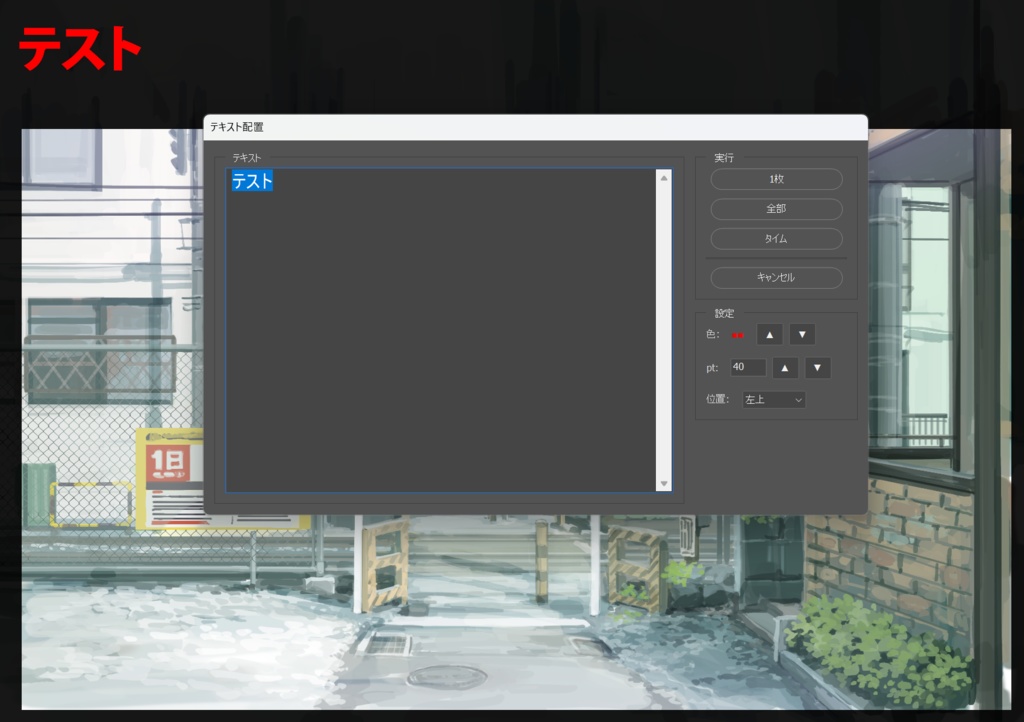The image size is (1024, 722).
Task: Click the タイム button
Action: pos(776,239)
